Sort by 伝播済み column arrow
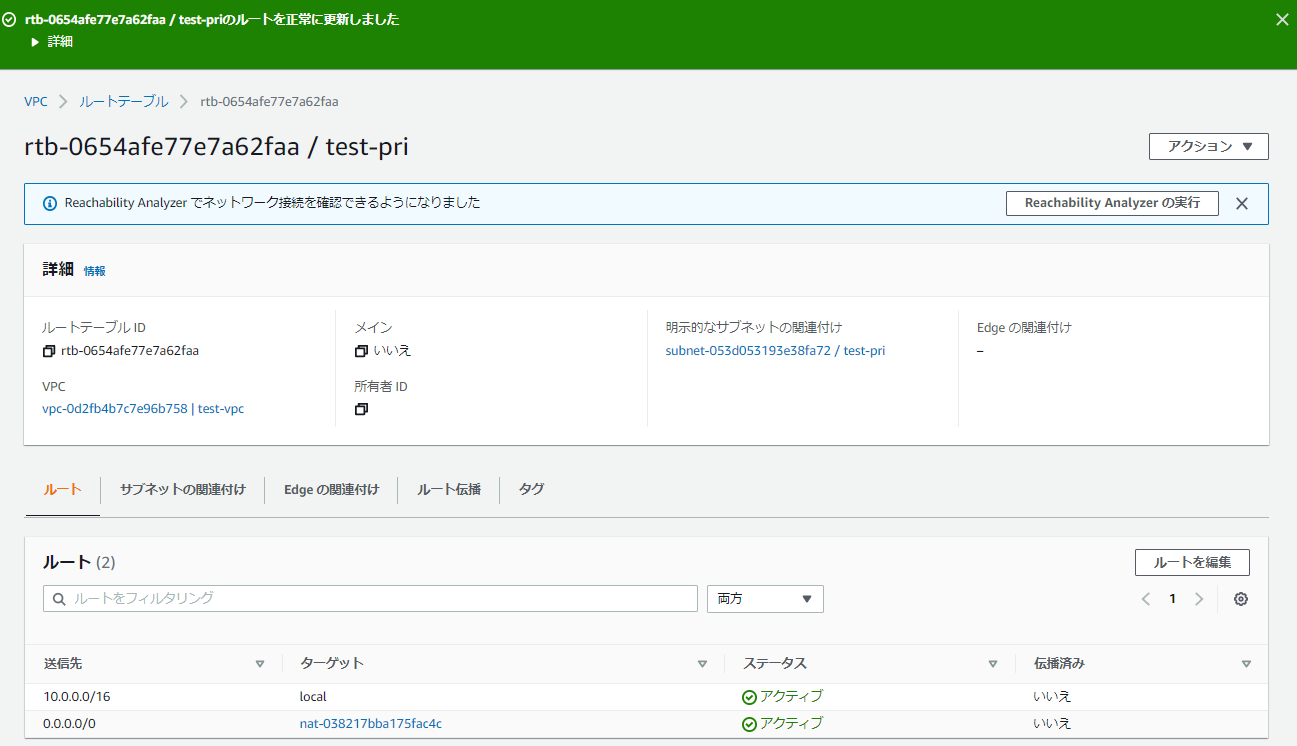The width and height of the screenshot is (1297, 746). click(x=1246, y=664)
